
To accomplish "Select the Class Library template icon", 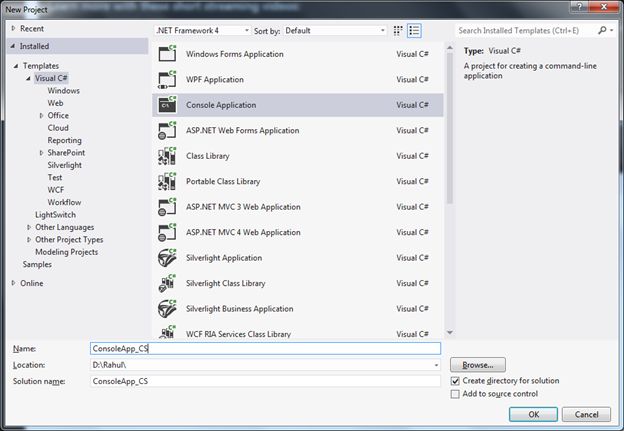I will point(167,156).
